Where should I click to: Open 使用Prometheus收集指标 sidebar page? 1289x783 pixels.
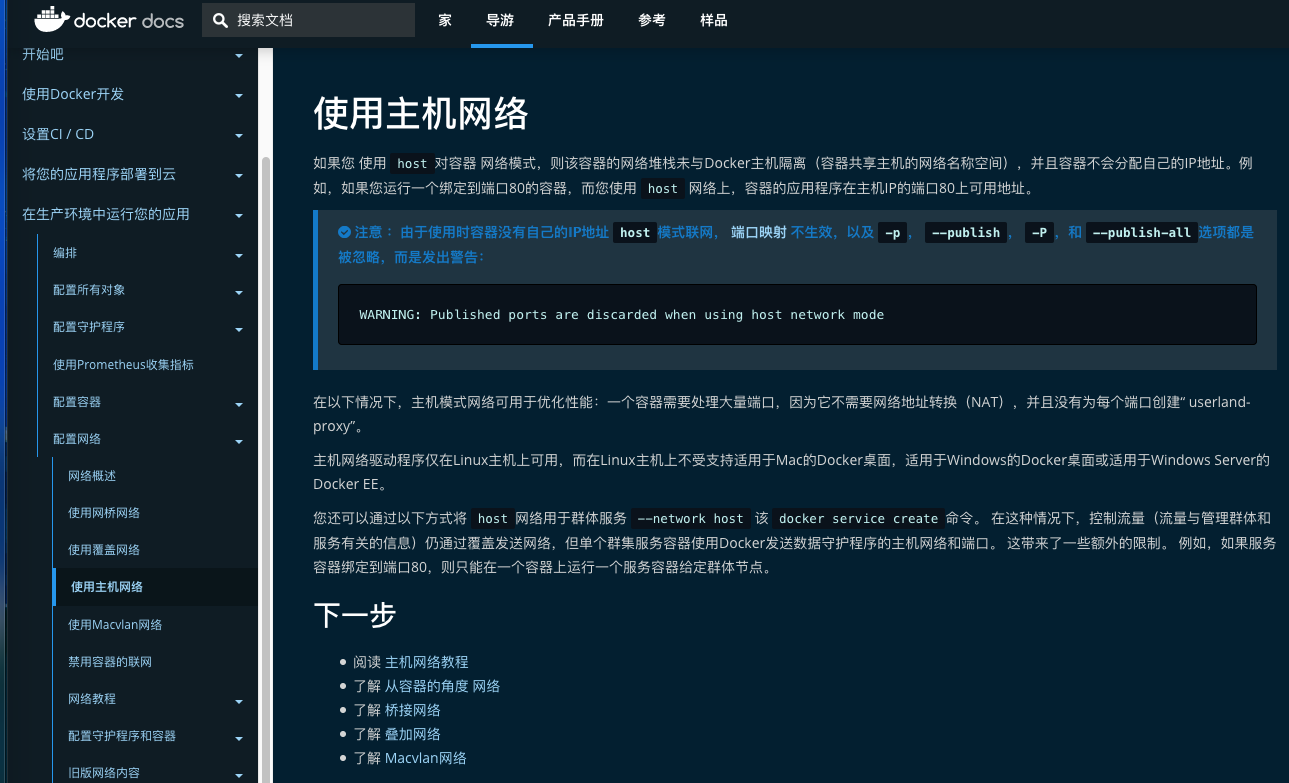click(123, 365)
